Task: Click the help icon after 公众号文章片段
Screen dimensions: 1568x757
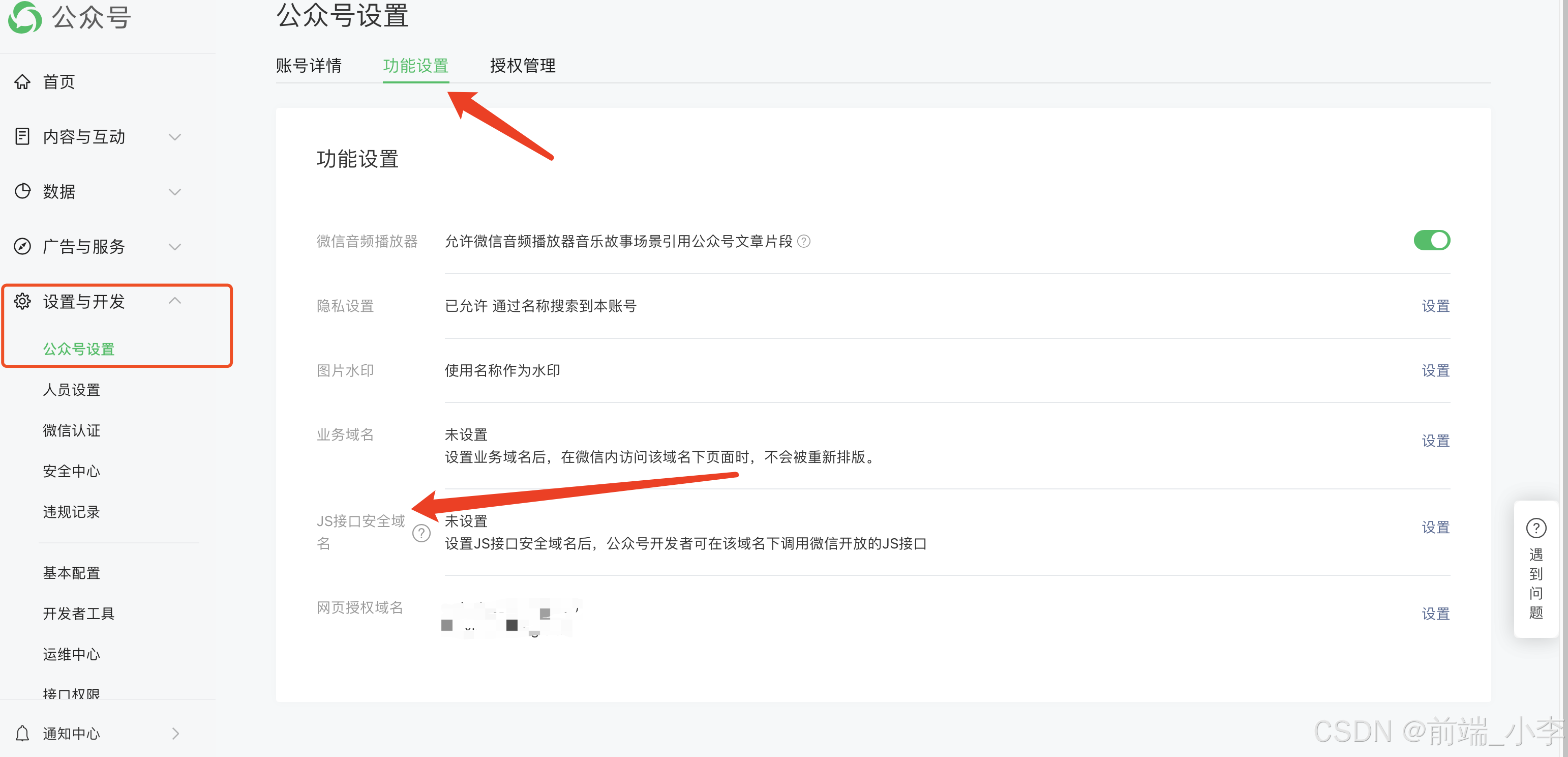Action: (804, 241)
